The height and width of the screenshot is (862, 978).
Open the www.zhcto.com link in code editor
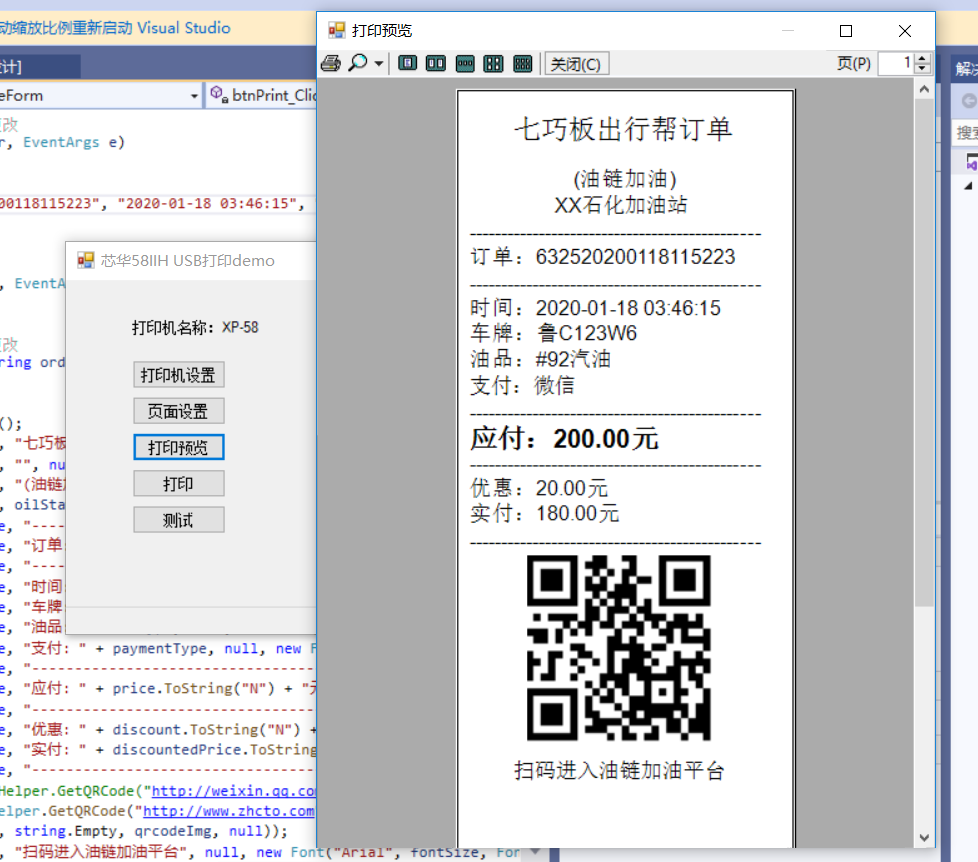coord(229,811)
